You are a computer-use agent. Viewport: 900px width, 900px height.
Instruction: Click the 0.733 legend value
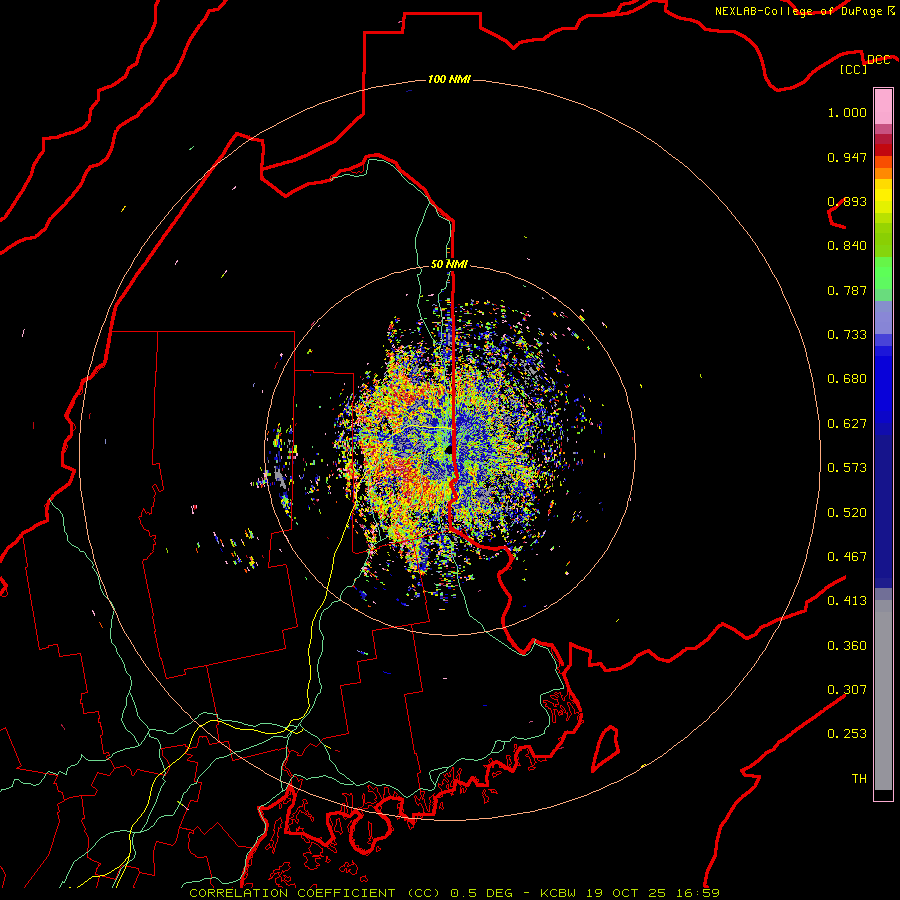pos(847,335)
